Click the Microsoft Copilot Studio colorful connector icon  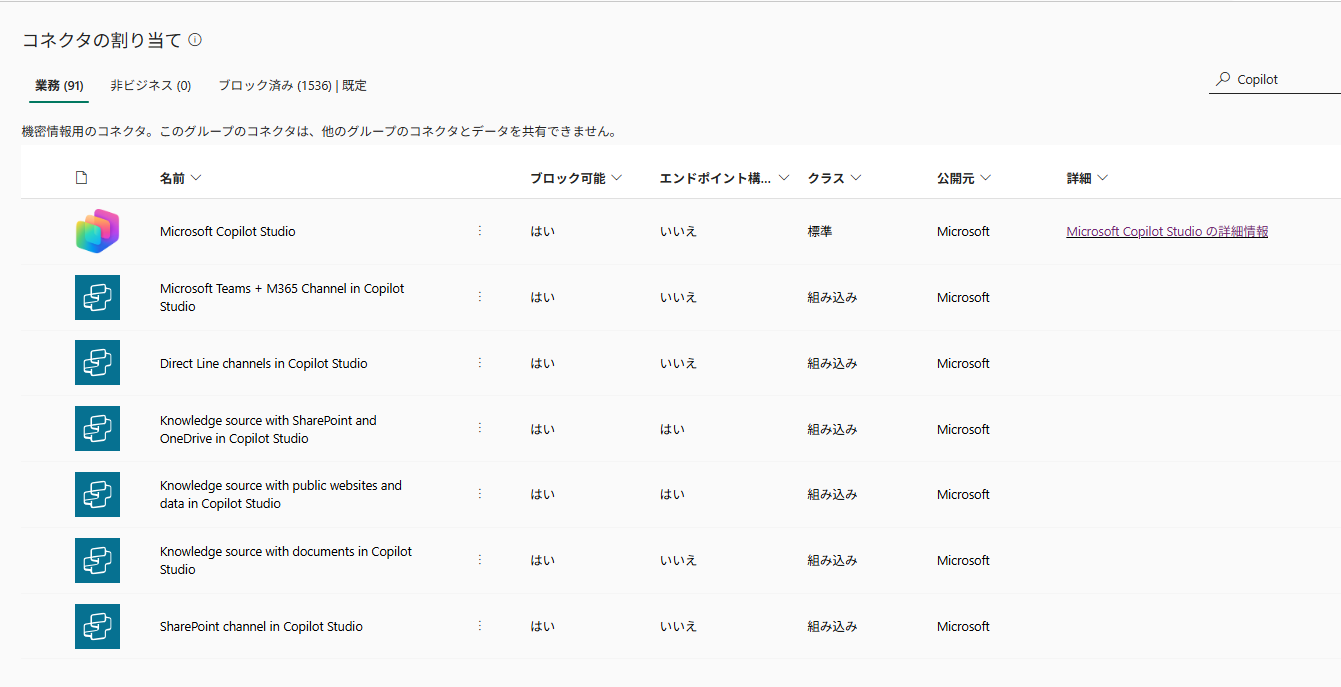click(x=97, y=231)
